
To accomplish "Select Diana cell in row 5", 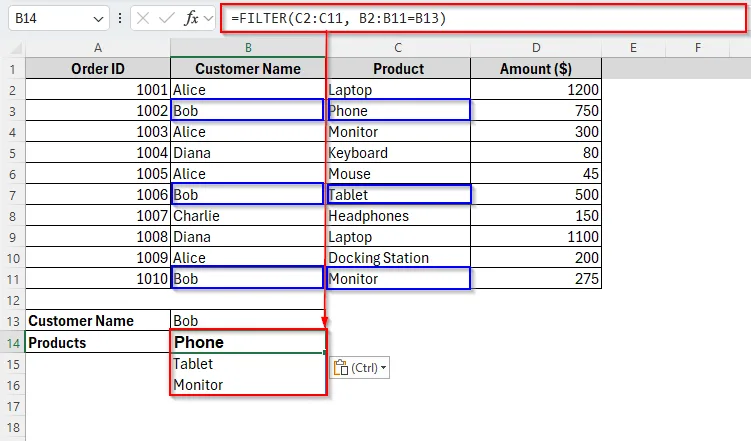I will [248, 153].
